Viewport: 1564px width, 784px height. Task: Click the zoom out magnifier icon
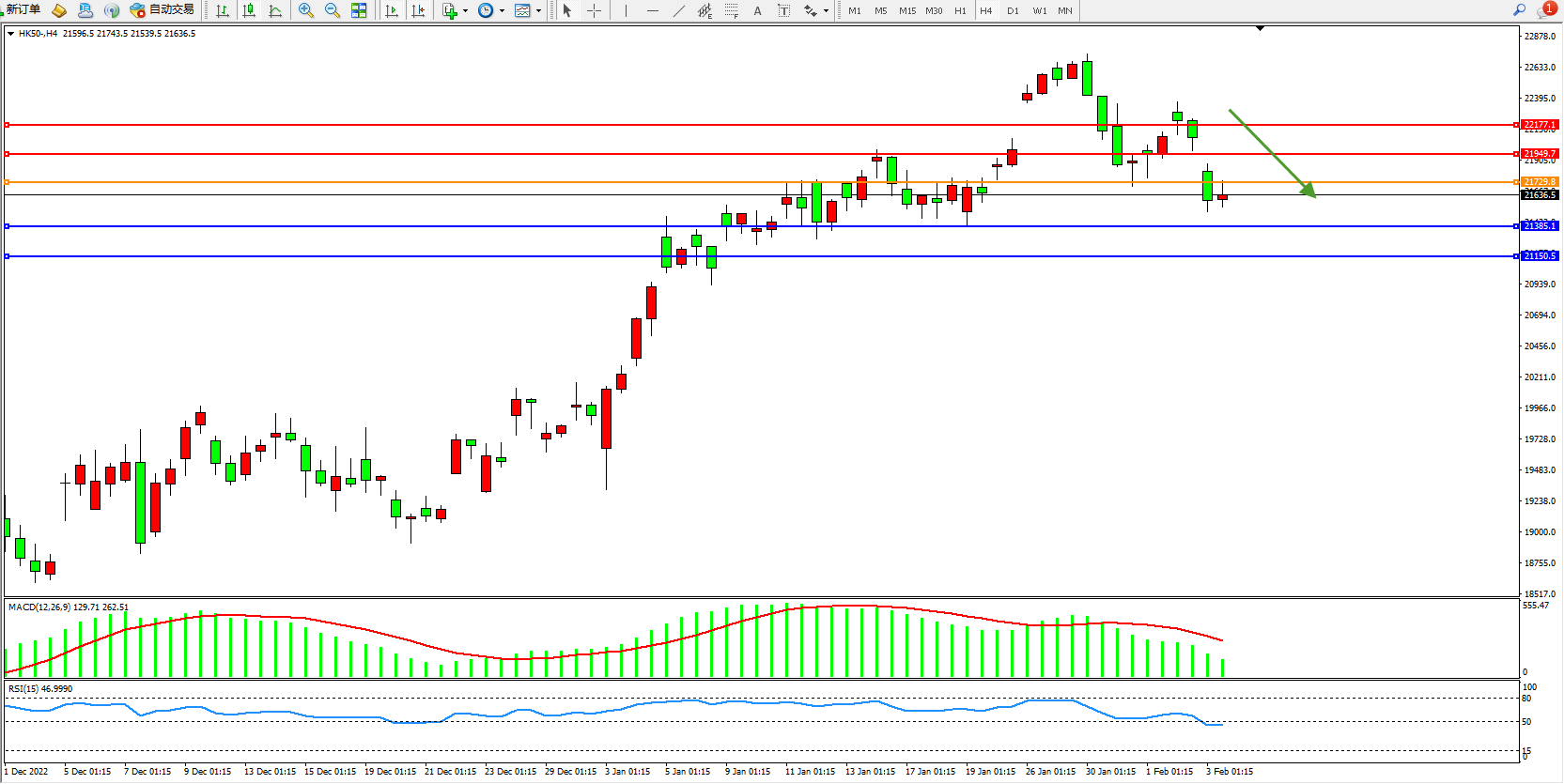332,10
